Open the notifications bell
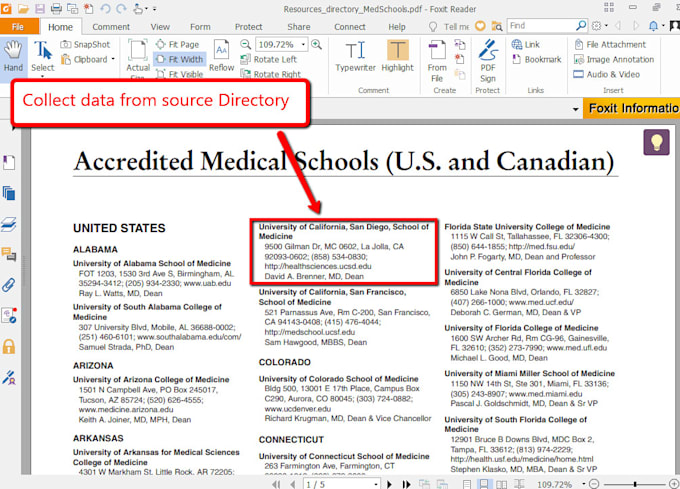680x489 pixels. pyautogui.click(x=654, y=26)
